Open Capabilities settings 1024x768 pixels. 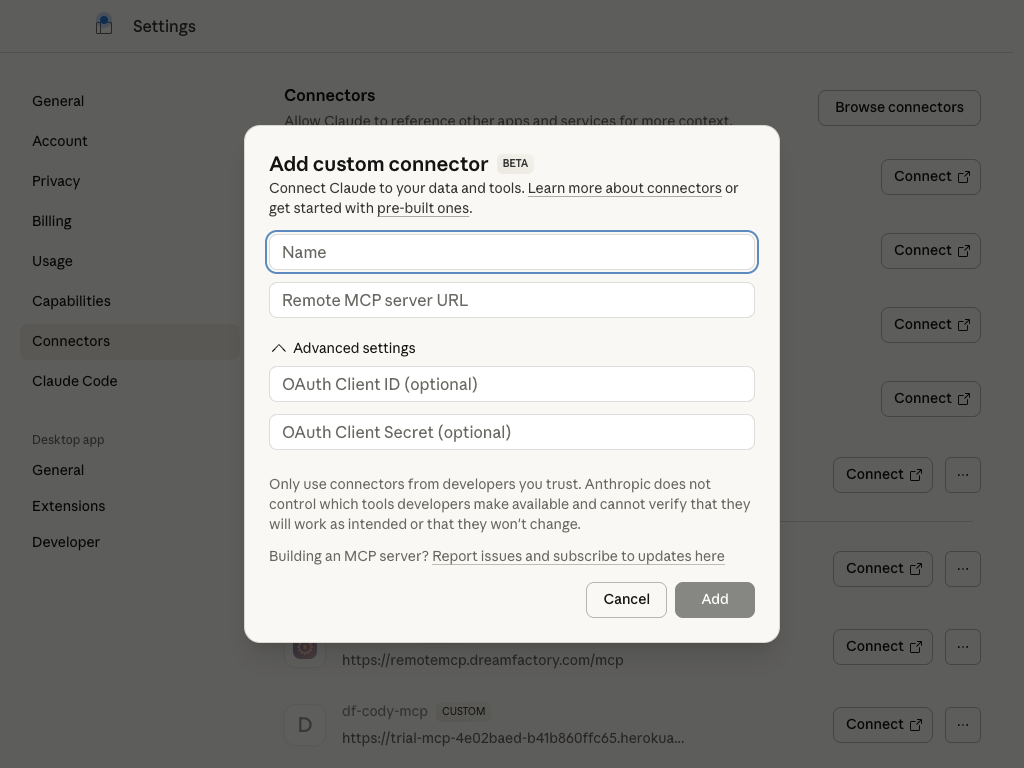pos(71,301)
